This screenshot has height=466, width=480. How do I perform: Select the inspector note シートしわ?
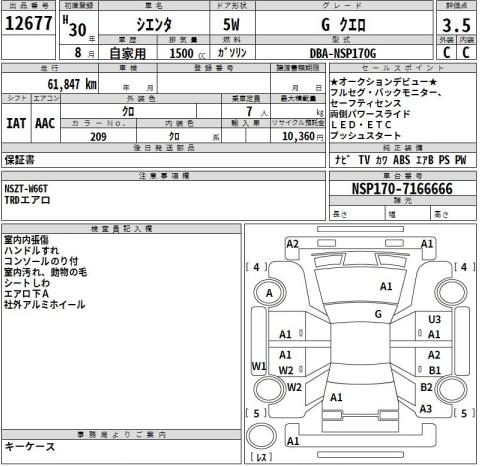[27, 283]
